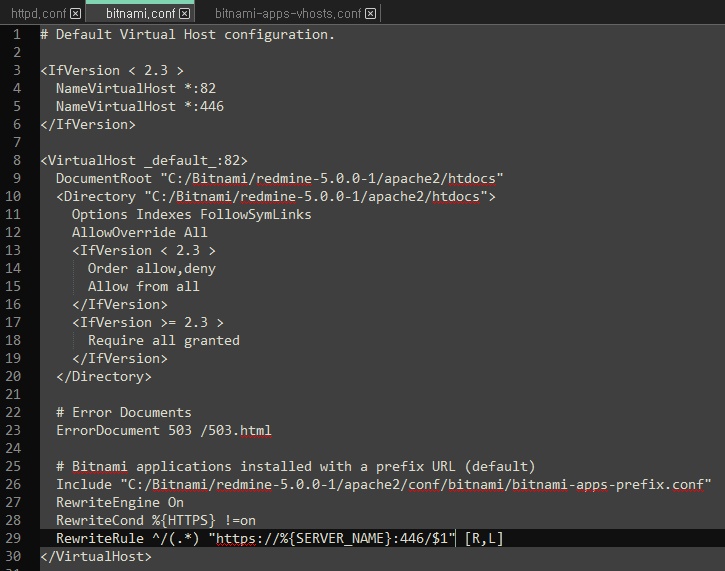
Task: Click the 'https://%{SERVER_NAME}:446/$1' rewrite URL
Action: point(332,539)
